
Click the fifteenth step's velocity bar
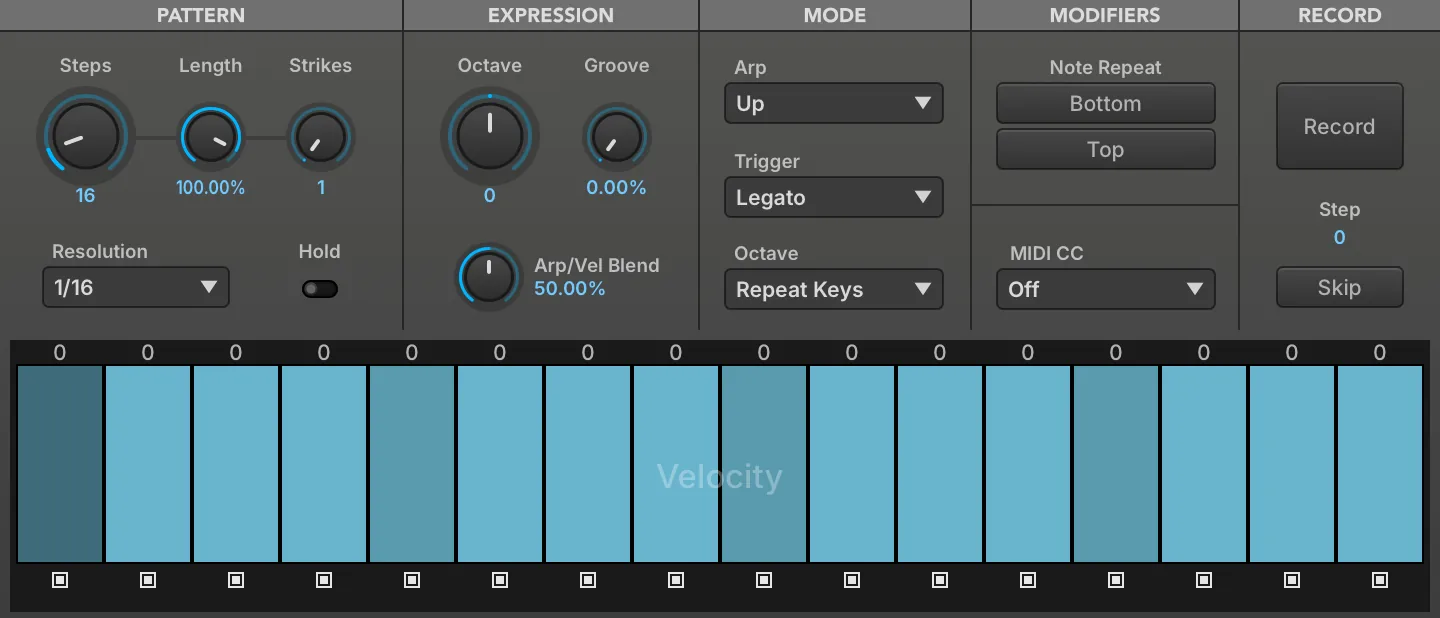coord(1292,464)
